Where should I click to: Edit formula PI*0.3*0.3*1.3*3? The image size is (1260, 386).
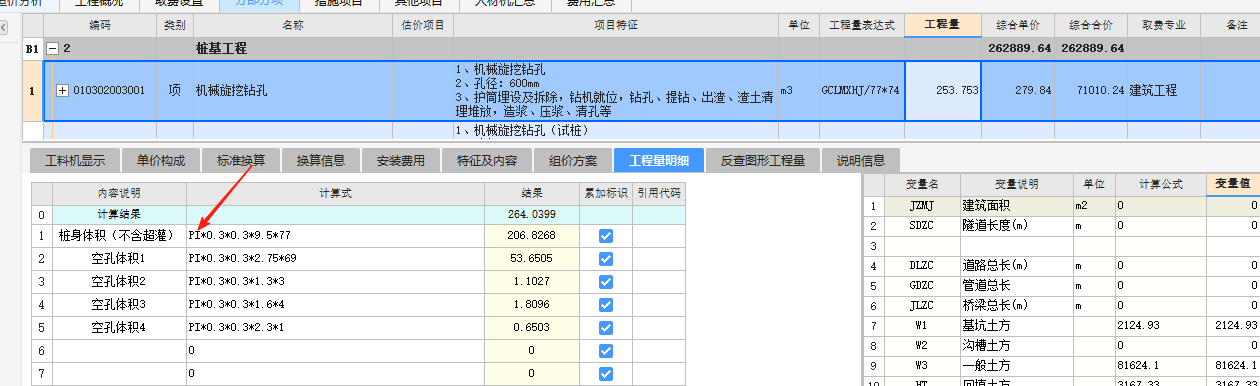(335, 281)
